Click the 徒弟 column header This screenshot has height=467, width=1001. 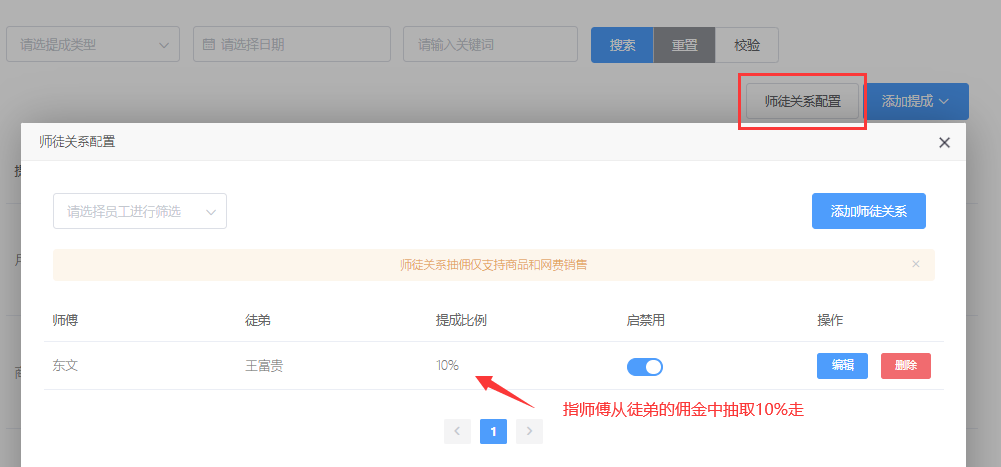pyautogui.click(x=258, y=320)
